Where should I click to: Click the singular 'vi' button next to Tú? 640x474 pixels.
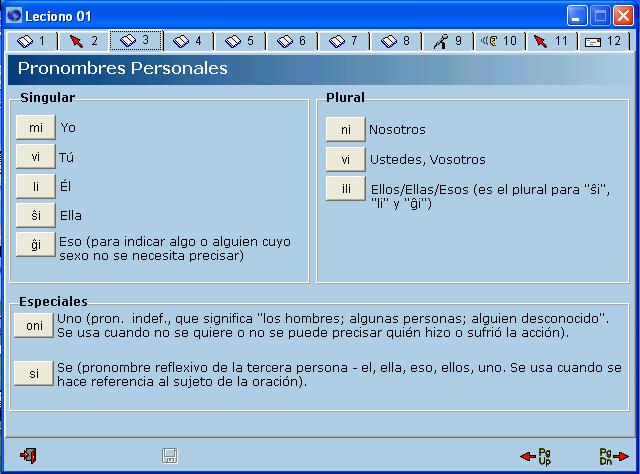tap(36, 157)
